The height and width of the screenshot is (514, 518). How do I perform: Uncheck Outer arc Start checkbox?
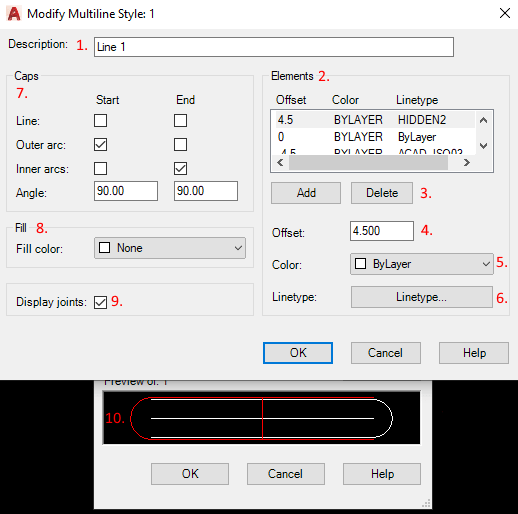pos(100,145)
